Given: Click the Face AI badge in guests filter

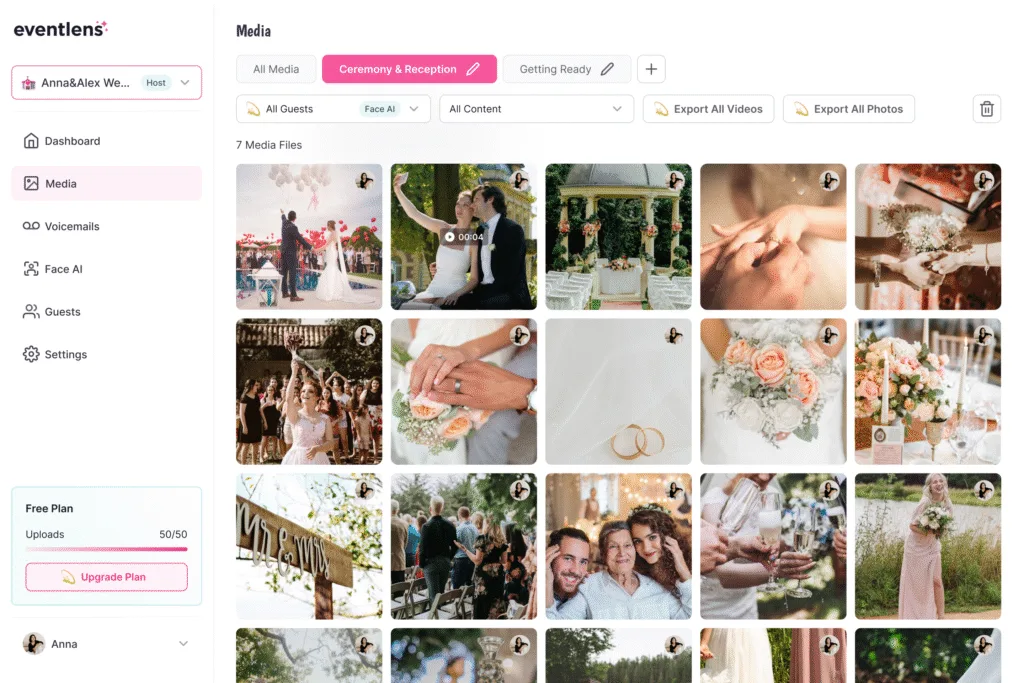Looking at the screenshot, I should pos(379,109).
